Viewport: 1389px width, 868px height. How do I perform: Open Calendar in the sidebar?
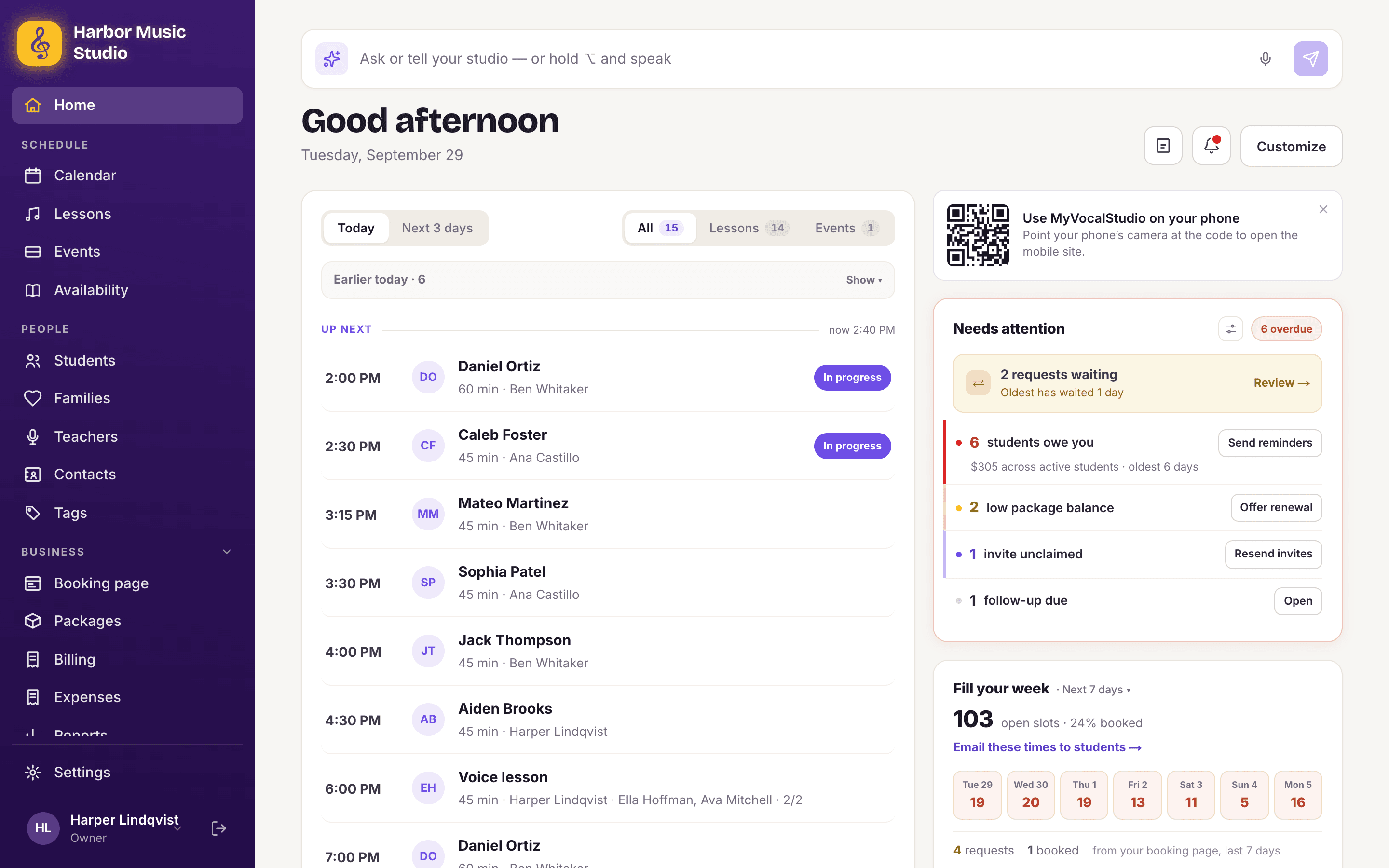pyautogui.click(x=127, y=175)
